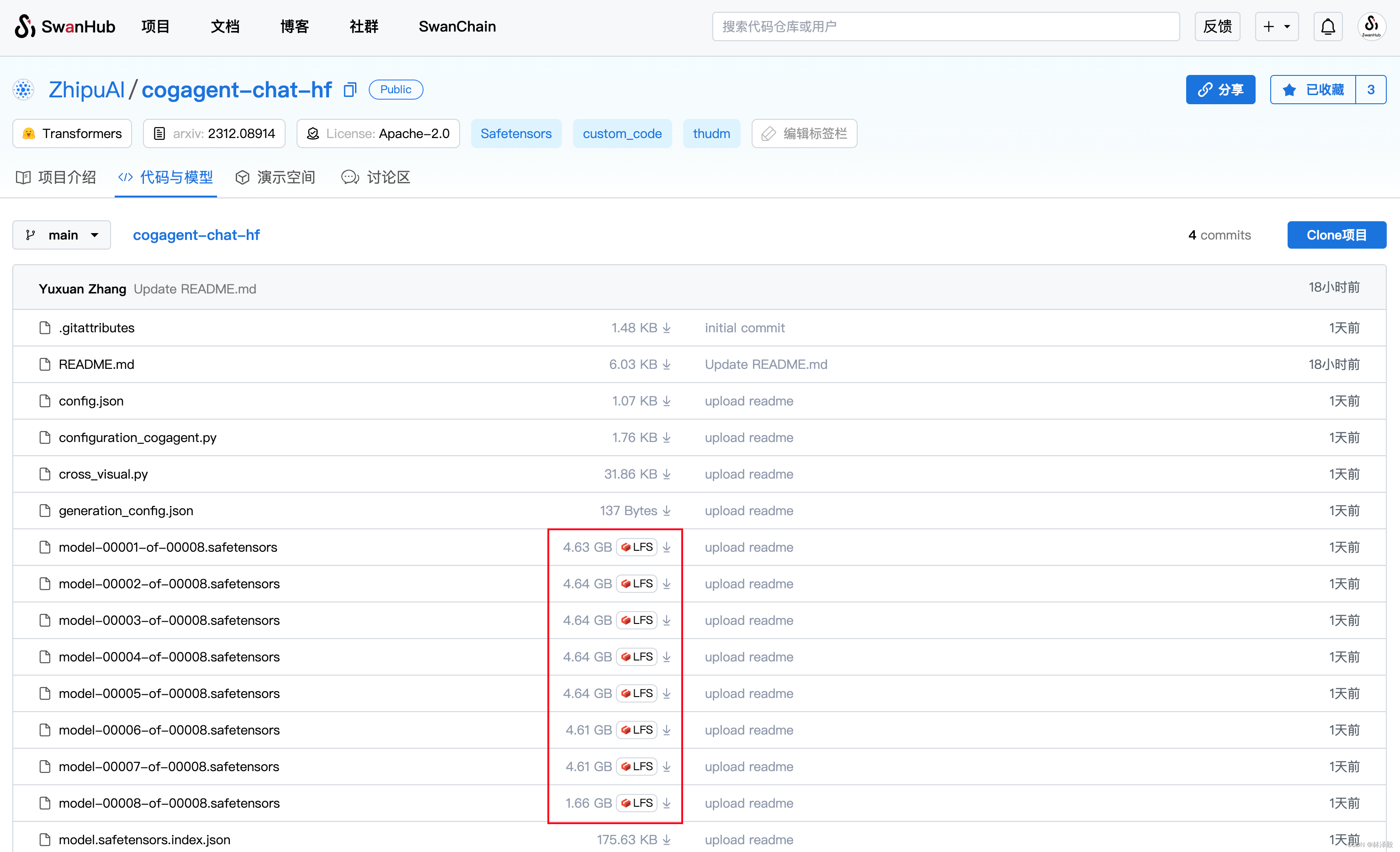This screenshot has height=852, width=1400.
Task: Open the 项目 menu
Action: [155, 26]
